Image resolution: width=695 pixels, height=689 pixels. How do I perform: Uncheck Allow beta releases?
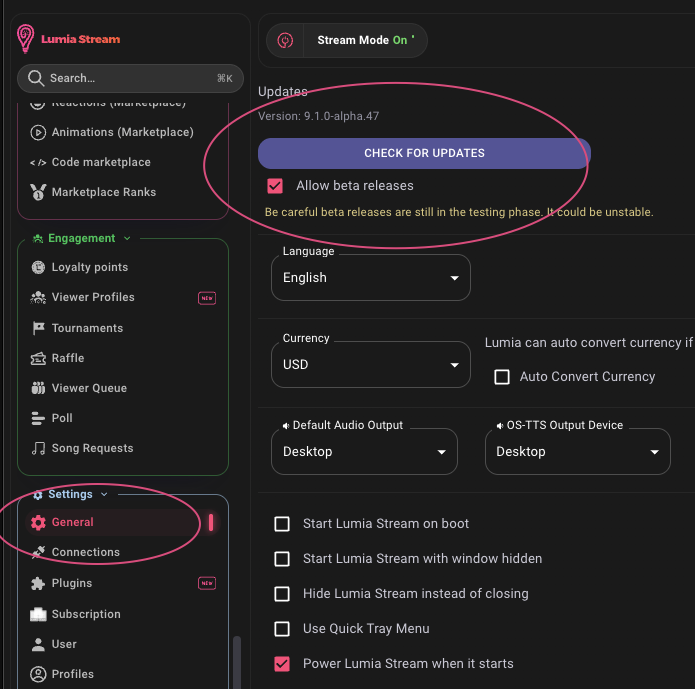tap(275, 186)
